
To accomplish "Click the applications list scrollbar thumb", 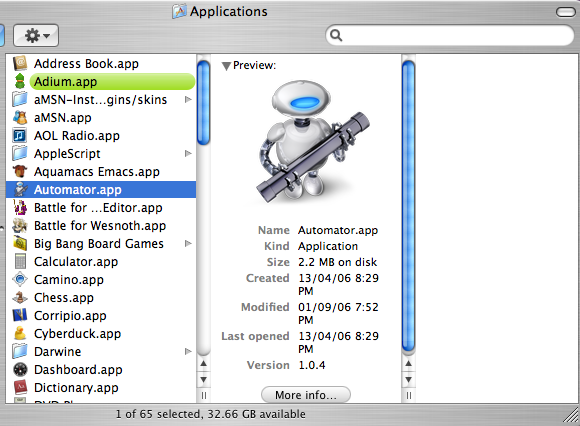I will [x=203, y=102].
